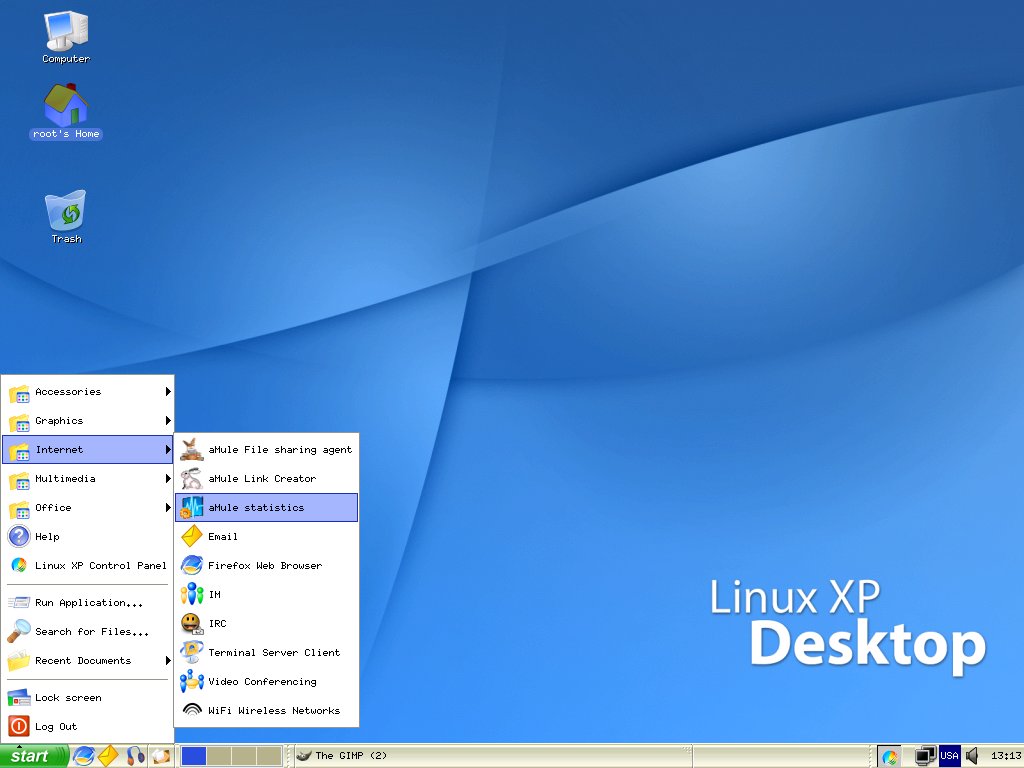Open the volume speaker tray icon

point(972,756)
